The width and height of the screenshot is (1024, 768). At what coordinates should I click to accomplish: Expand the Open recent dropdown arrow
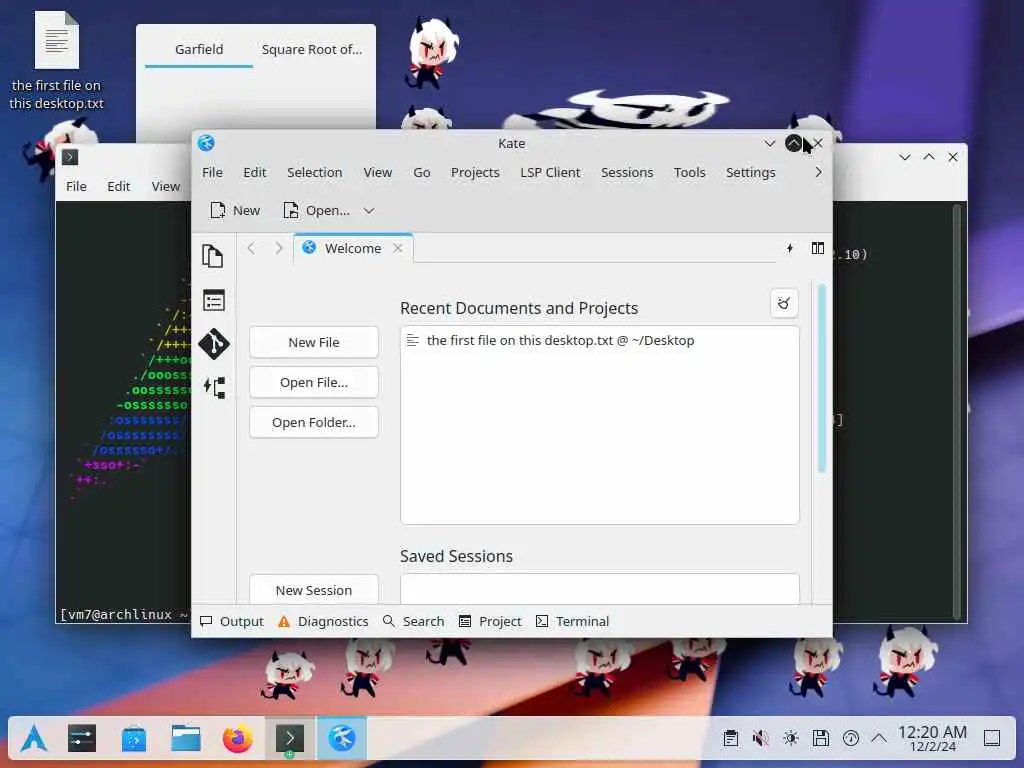point(369,210)
